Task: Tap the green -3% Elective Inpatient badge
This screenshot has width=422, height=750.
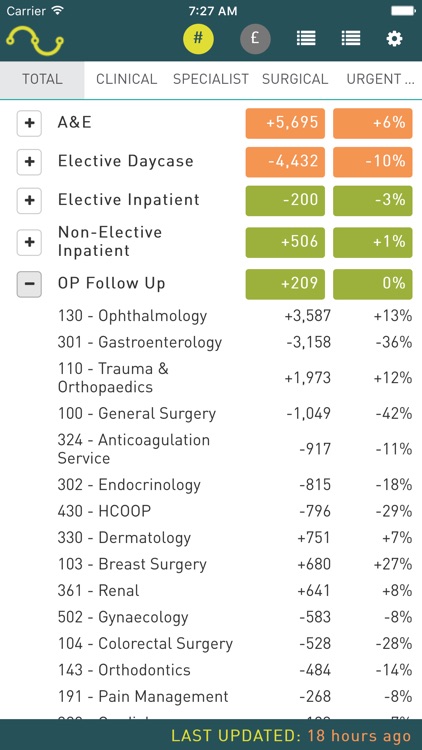Action: [x=373, y=200]
